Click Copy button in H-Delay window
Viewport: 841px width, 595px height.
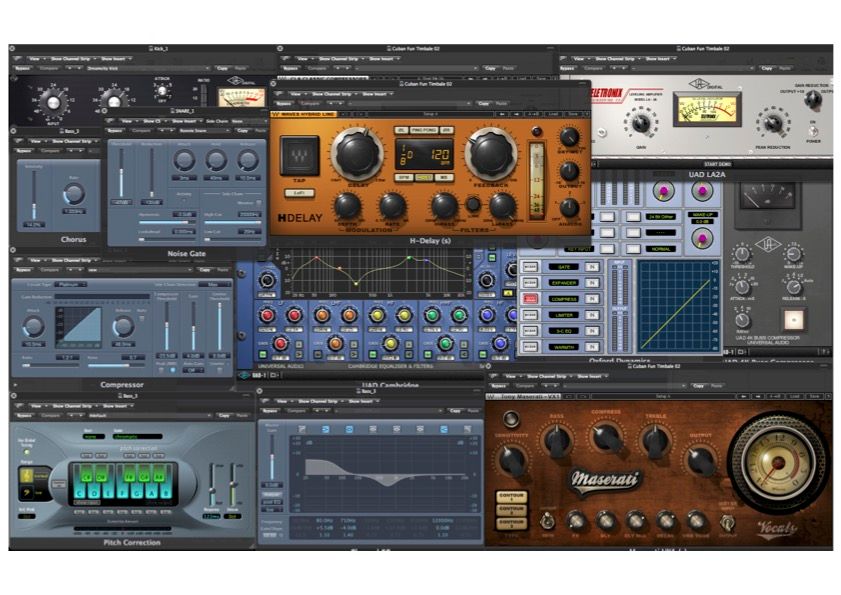click(483, 103)
